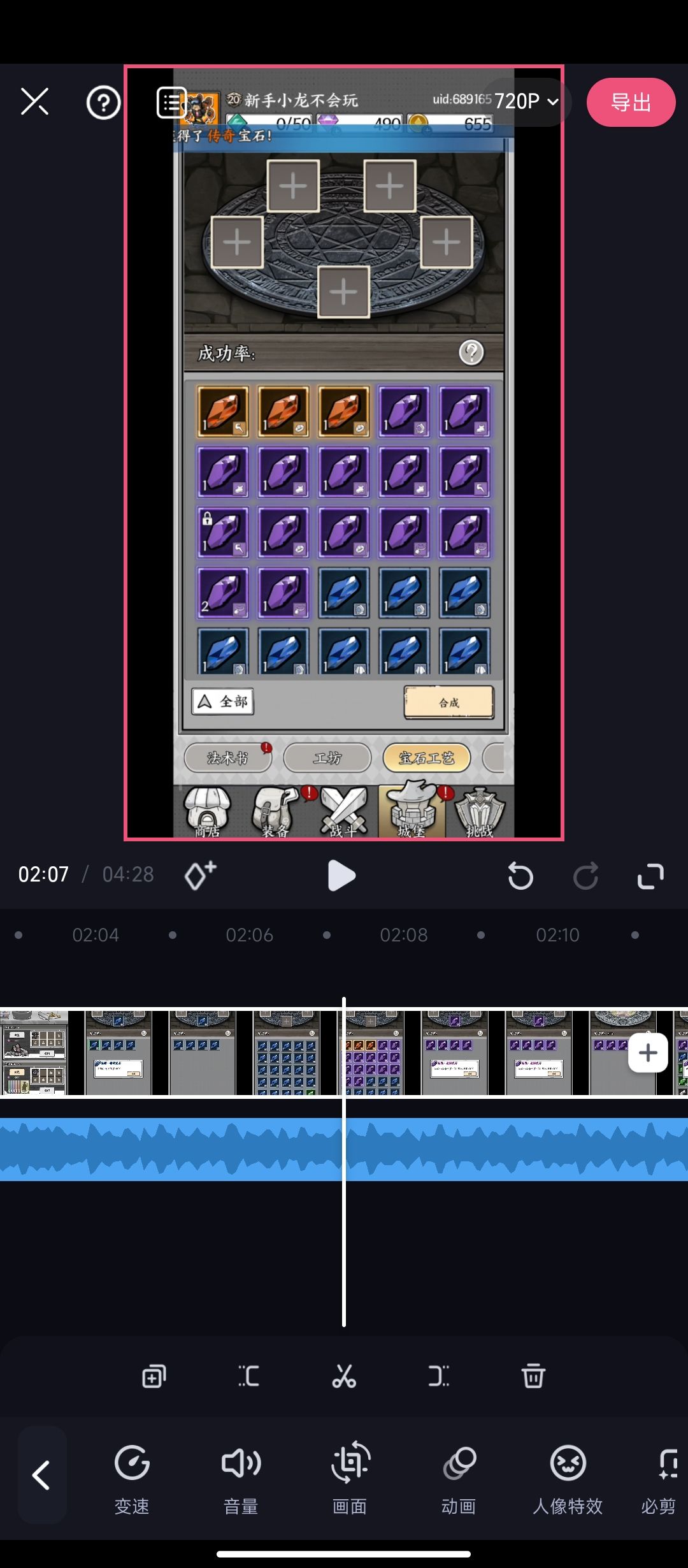Select the first video clip thumbnail in the timeline
This screenshot has width=688, height=1568.
pyautogui.click(x=34, y=1053)
